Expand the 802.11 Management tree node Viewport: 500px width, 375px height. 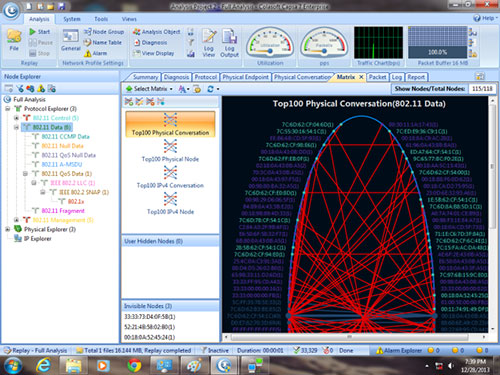point(16,220)
